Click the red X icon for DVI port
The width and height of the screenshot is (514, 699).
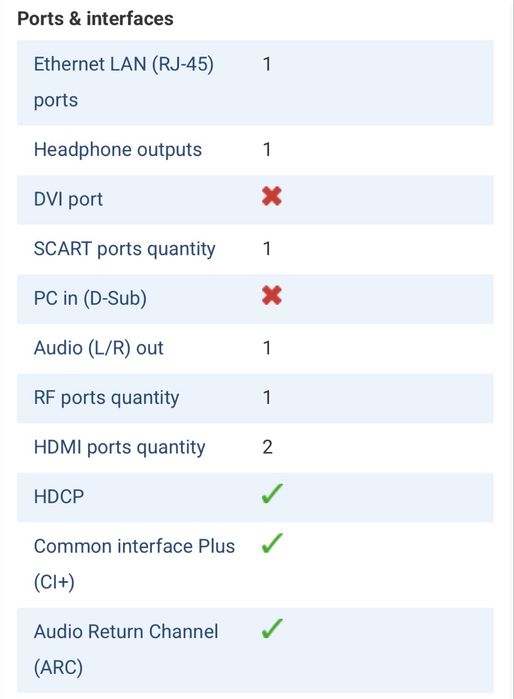point(271,196)
